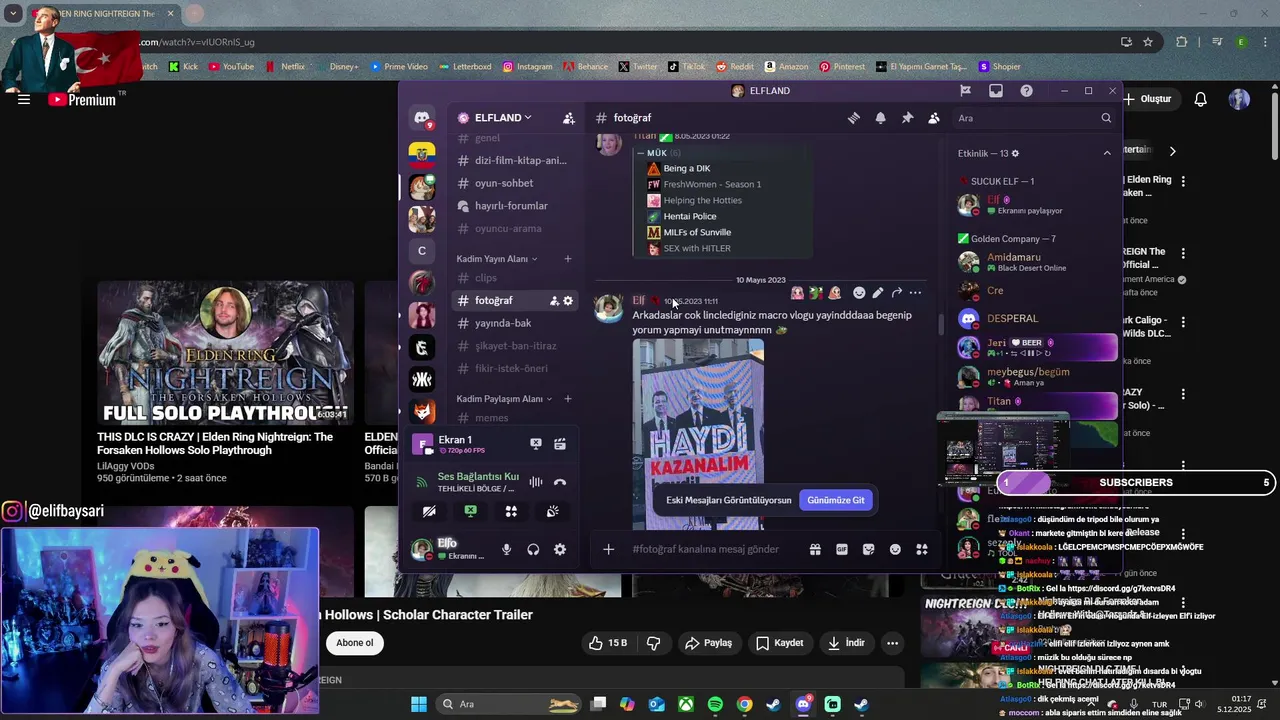Open ELFLAND server dropdown menu

pos(504,118)
